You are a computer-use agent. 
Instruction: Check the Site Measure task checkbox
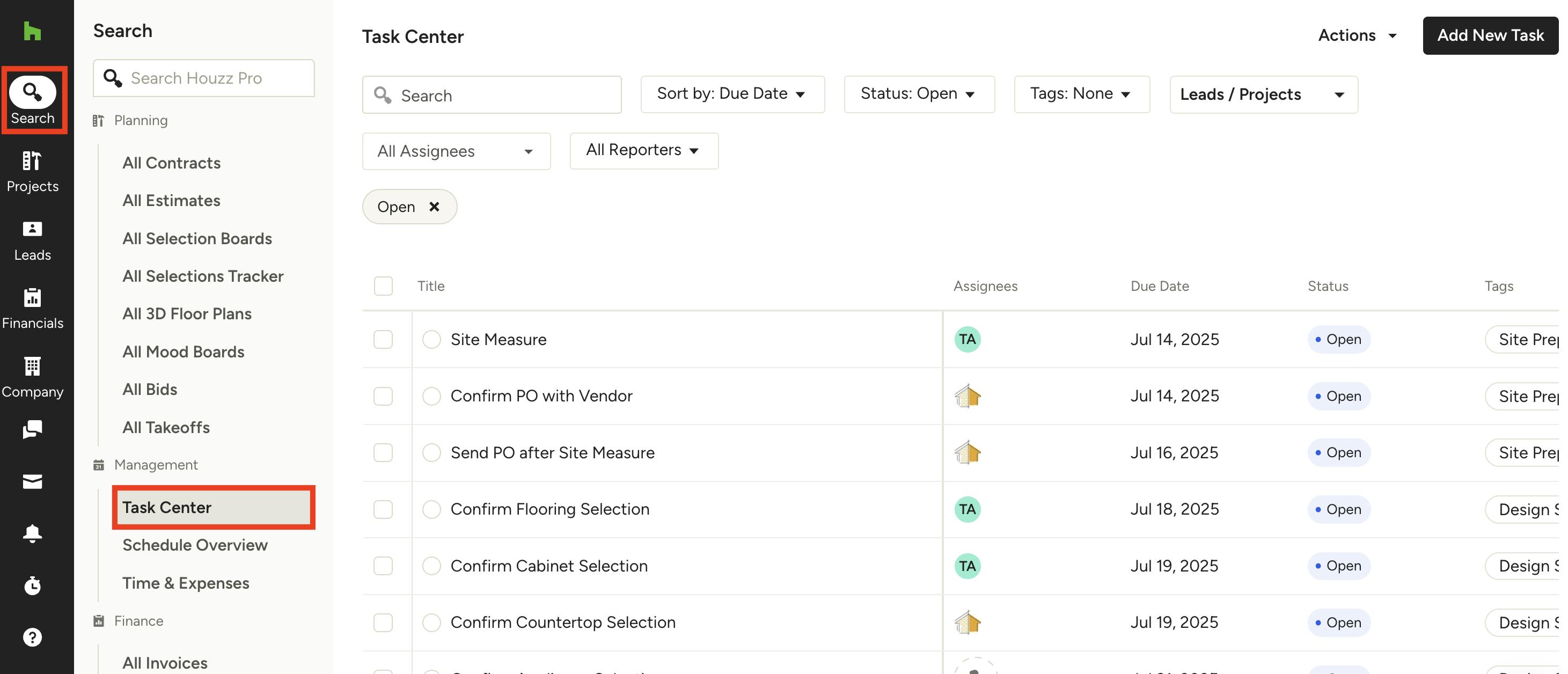[x=383, y=339]
